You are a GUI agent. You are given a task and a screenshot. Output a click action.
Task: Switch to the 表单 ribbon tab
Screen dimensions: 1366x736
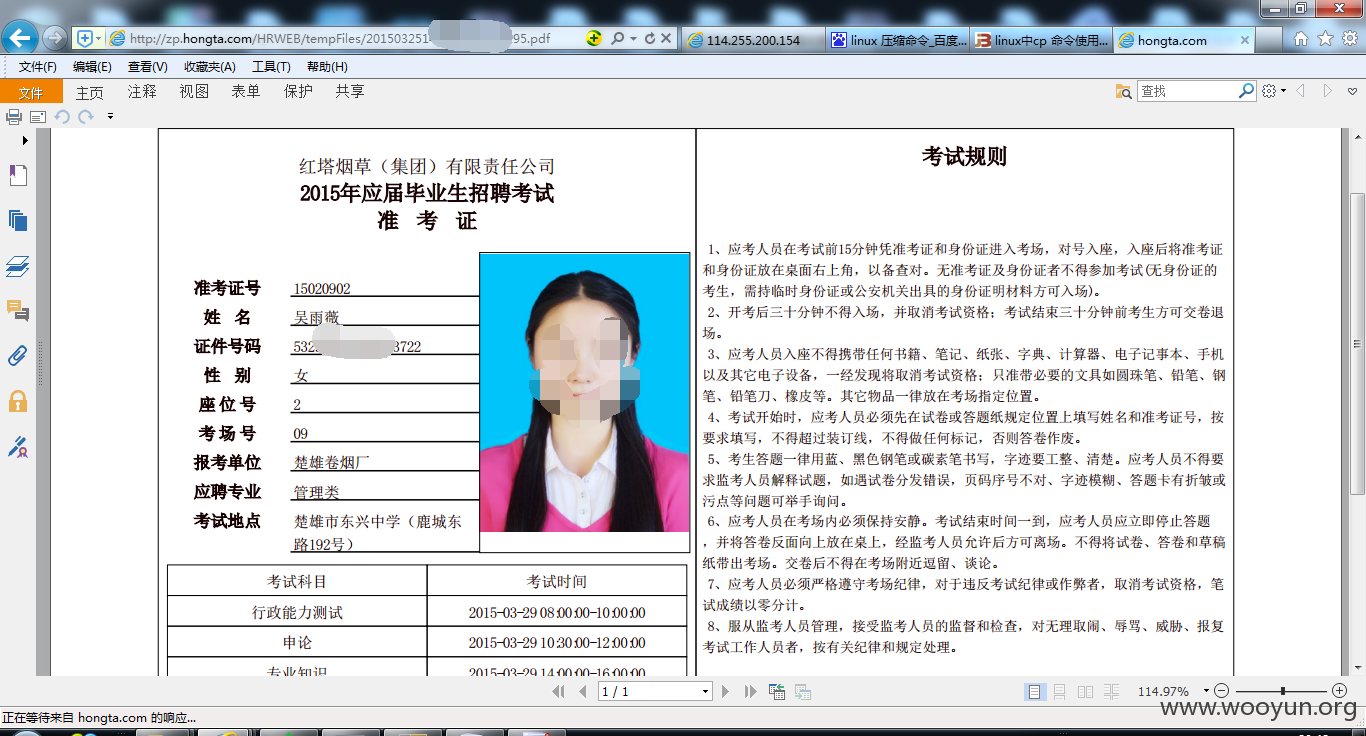click(x=246, y=92)
